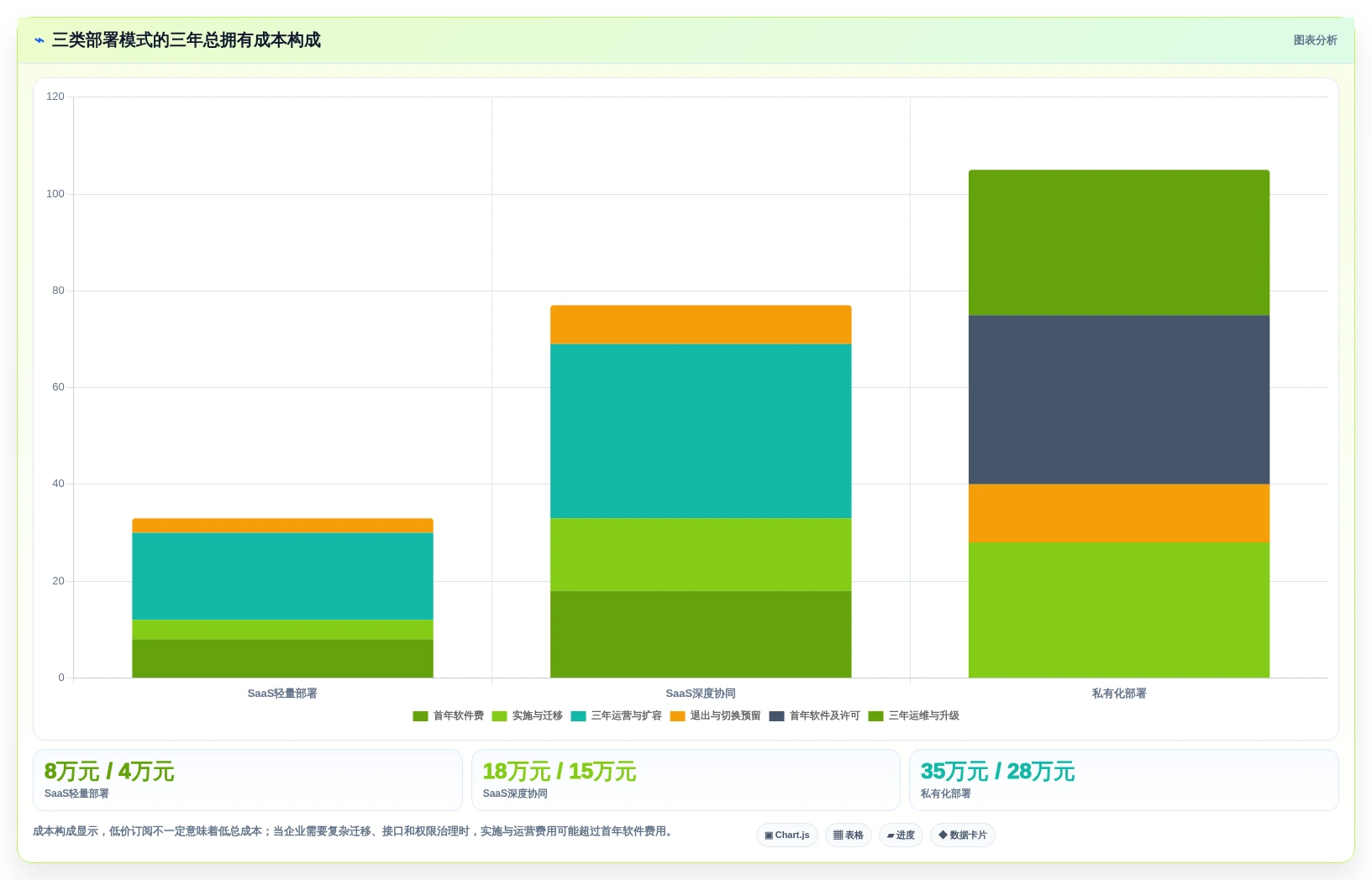Click the teal segment of SaaS轻量部署 bar

click(x=282, y=576)
